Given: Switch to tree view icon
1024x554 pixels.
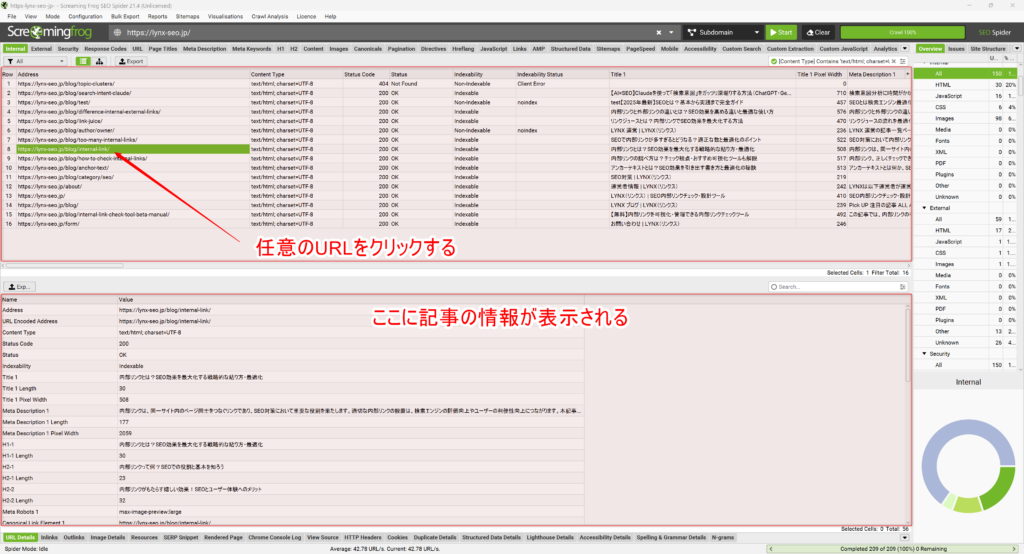Looking at the screenshot, I should (99, 61).
